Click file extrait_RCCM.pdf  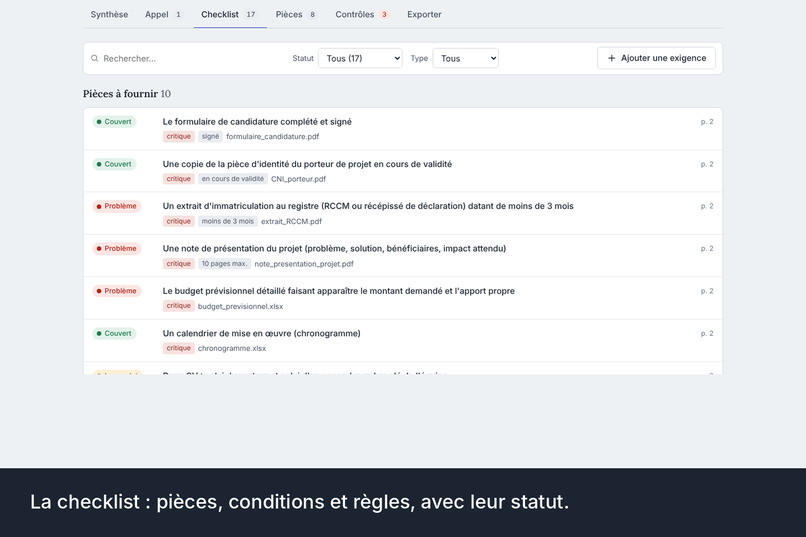(x=291, y=221)
